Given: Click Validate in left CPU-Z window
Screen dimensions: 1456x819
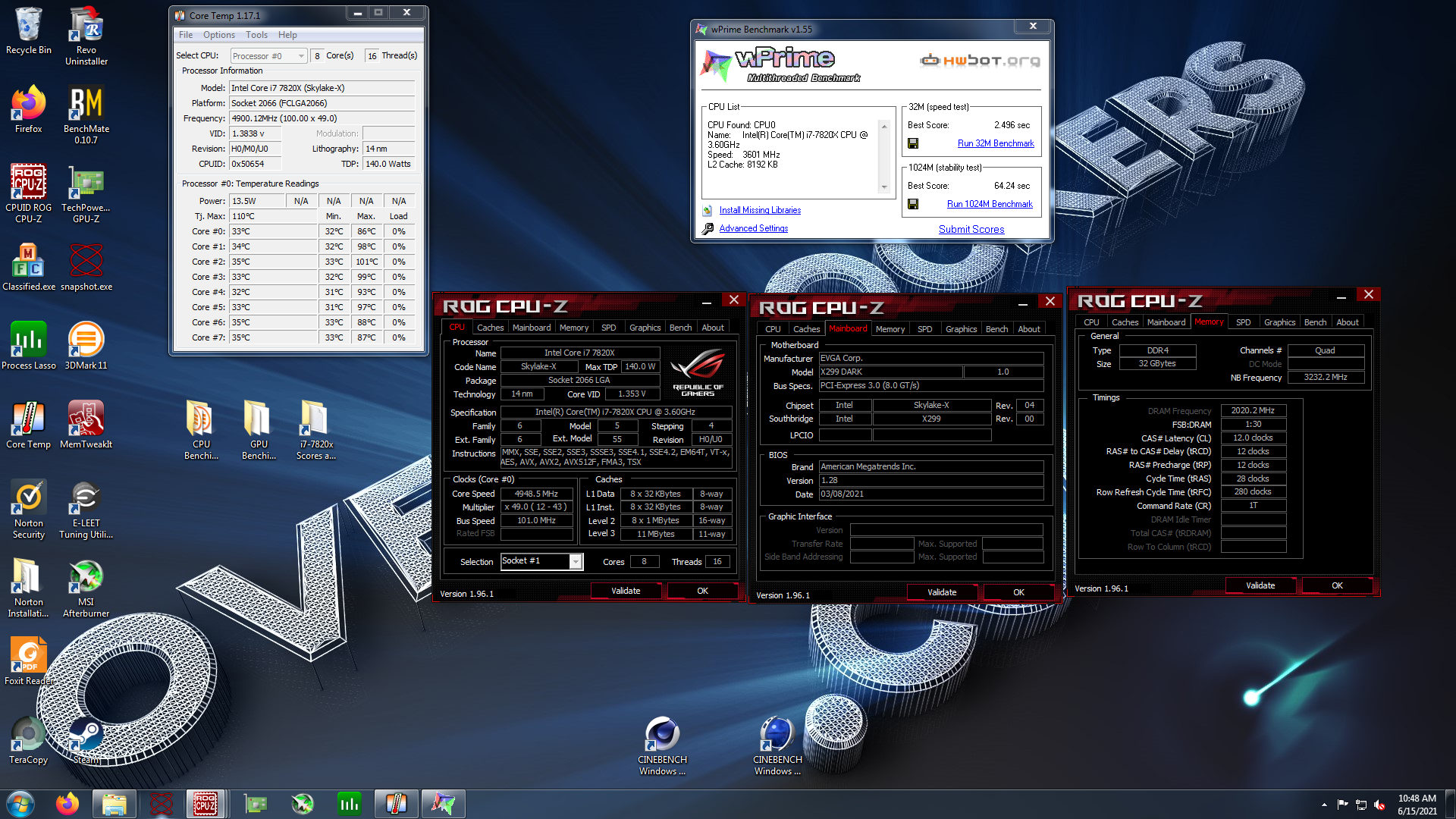Looking at the screenshot, I should [626, 591].
